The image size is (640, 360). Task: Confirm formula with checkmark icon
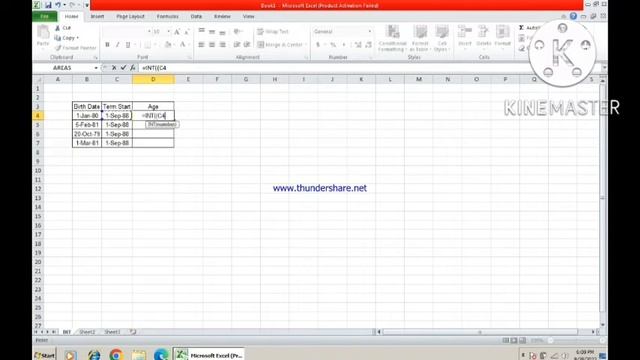coord(123,68)
